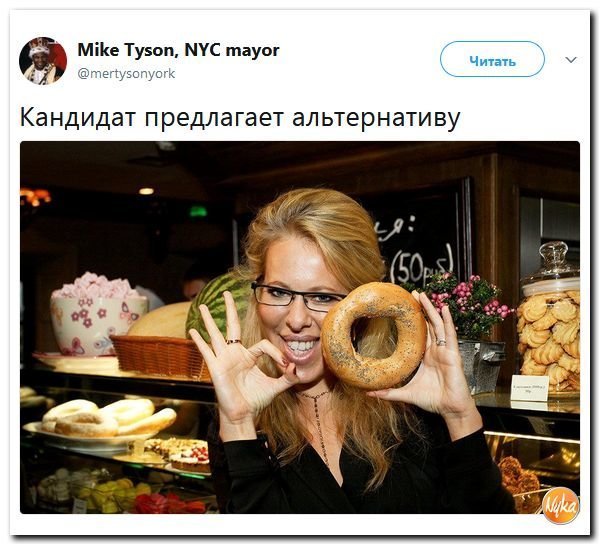Click the word альтернативу in tweet
Viewport: 601px width, 546px height.
(x=376, y=118)
